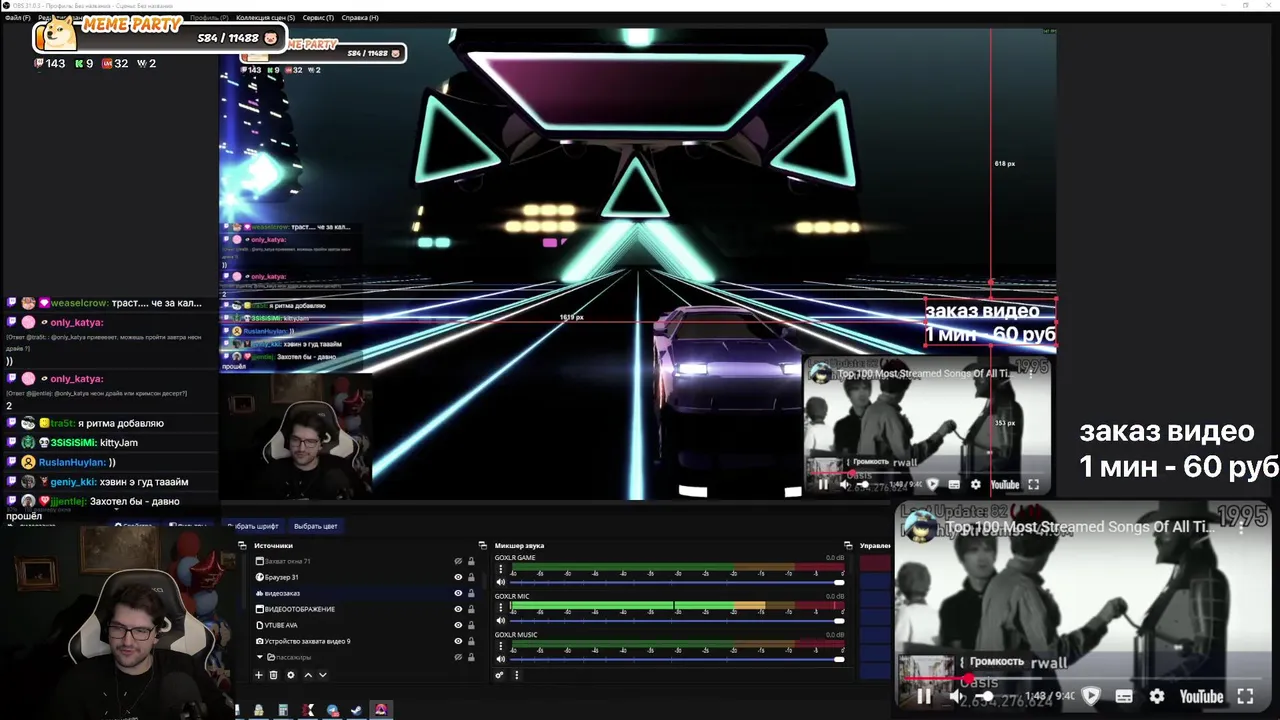Viewport: 1280px width, 720px height.
Task: Open GOXLR MUSIC options dots menu
Action: (x=501, y=646)
